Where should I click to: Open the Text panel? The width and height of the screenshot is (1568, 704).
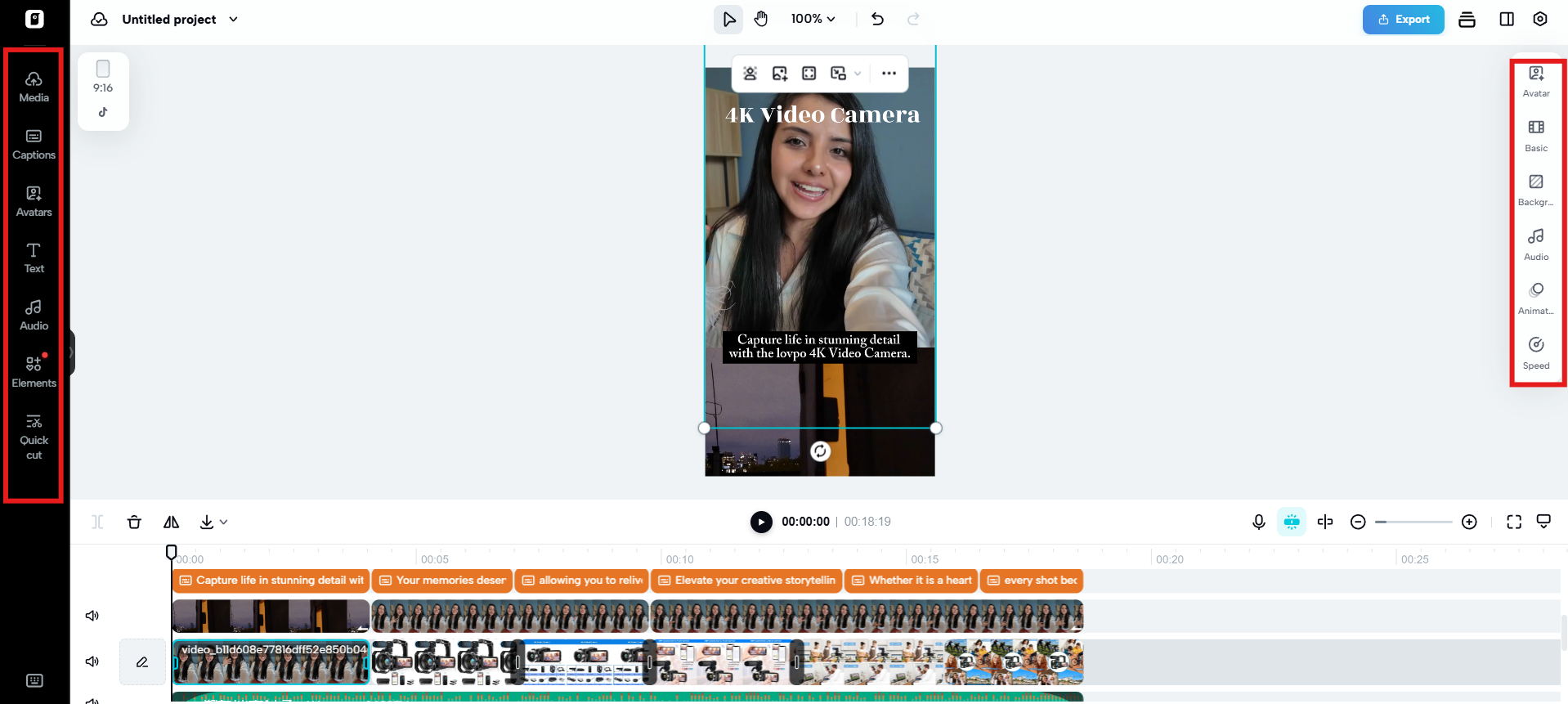(34, 258)
